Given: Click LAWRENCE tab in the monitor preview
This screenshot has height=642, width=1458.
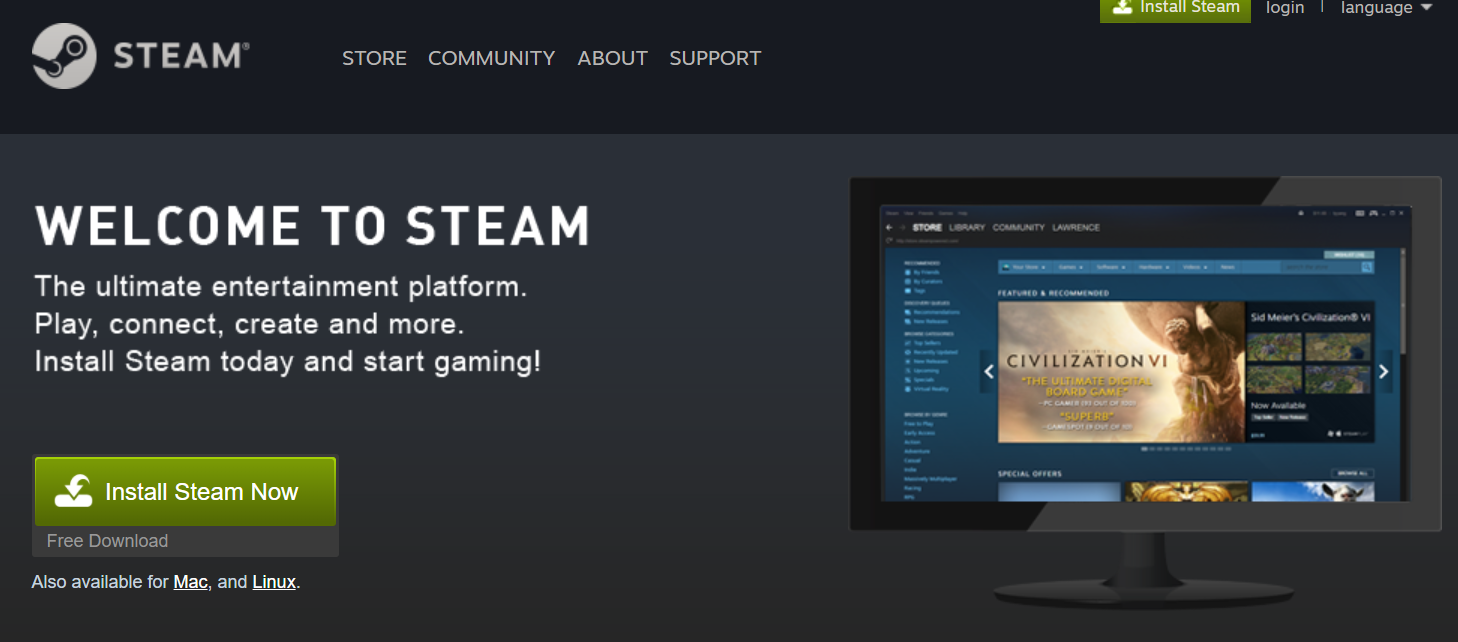Looking at the screenshot, I should (x=1076, y=227).
